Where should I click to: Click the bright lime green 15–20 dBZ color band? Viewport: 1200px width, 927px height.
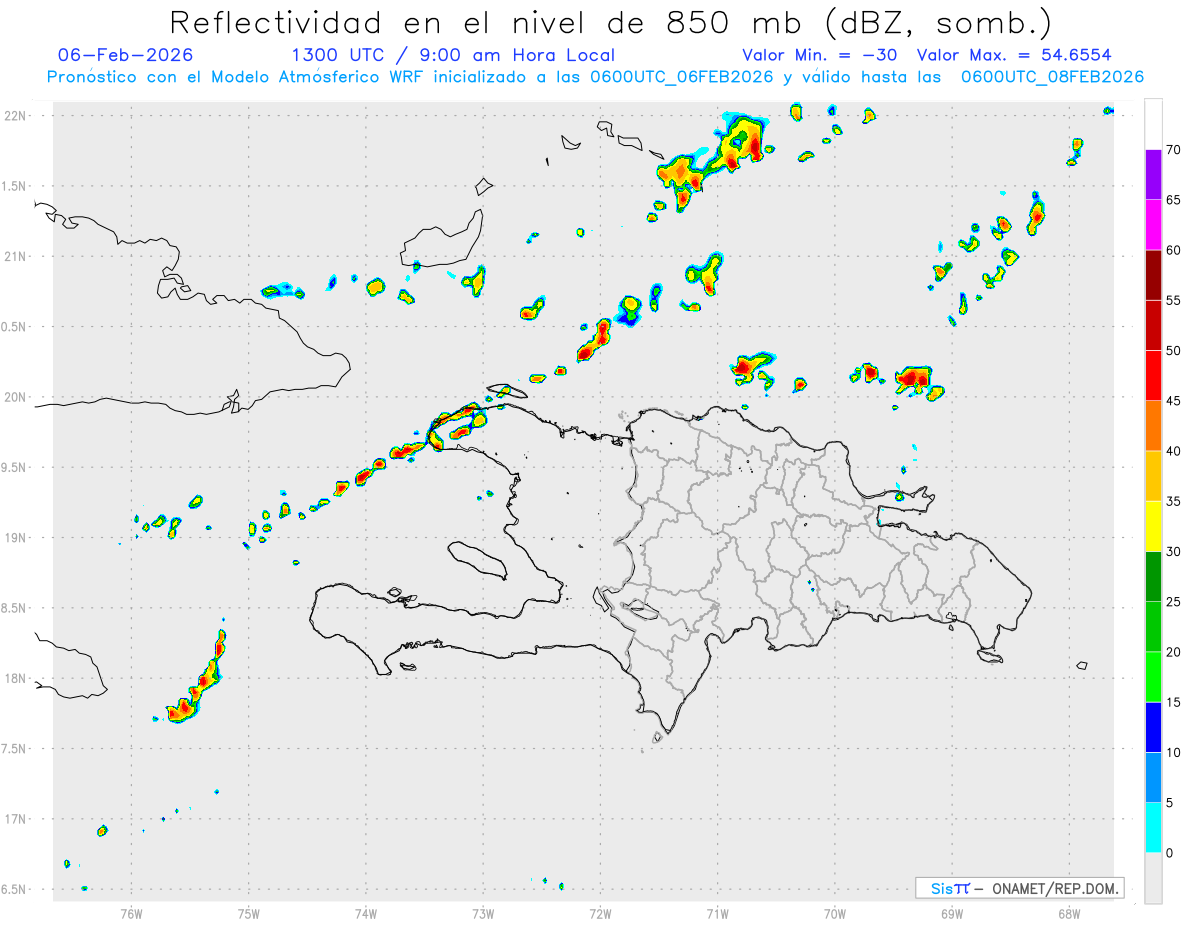[x=1154, y=677]
